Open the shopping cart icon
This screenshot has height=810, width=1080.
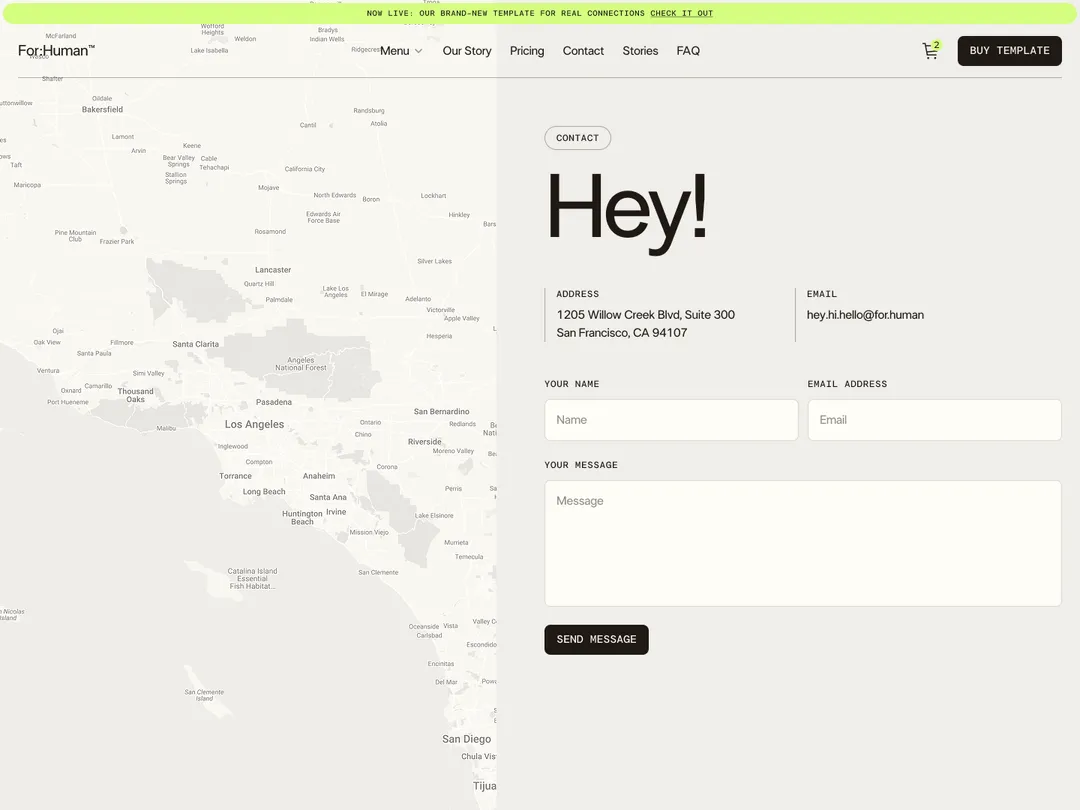(928, 51)
